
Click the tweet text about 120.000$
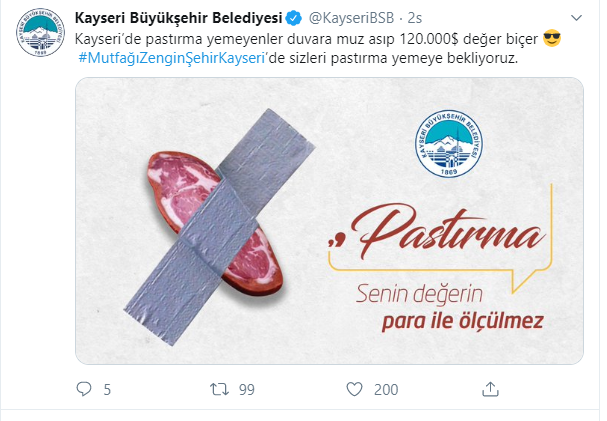tap(306, 39)
